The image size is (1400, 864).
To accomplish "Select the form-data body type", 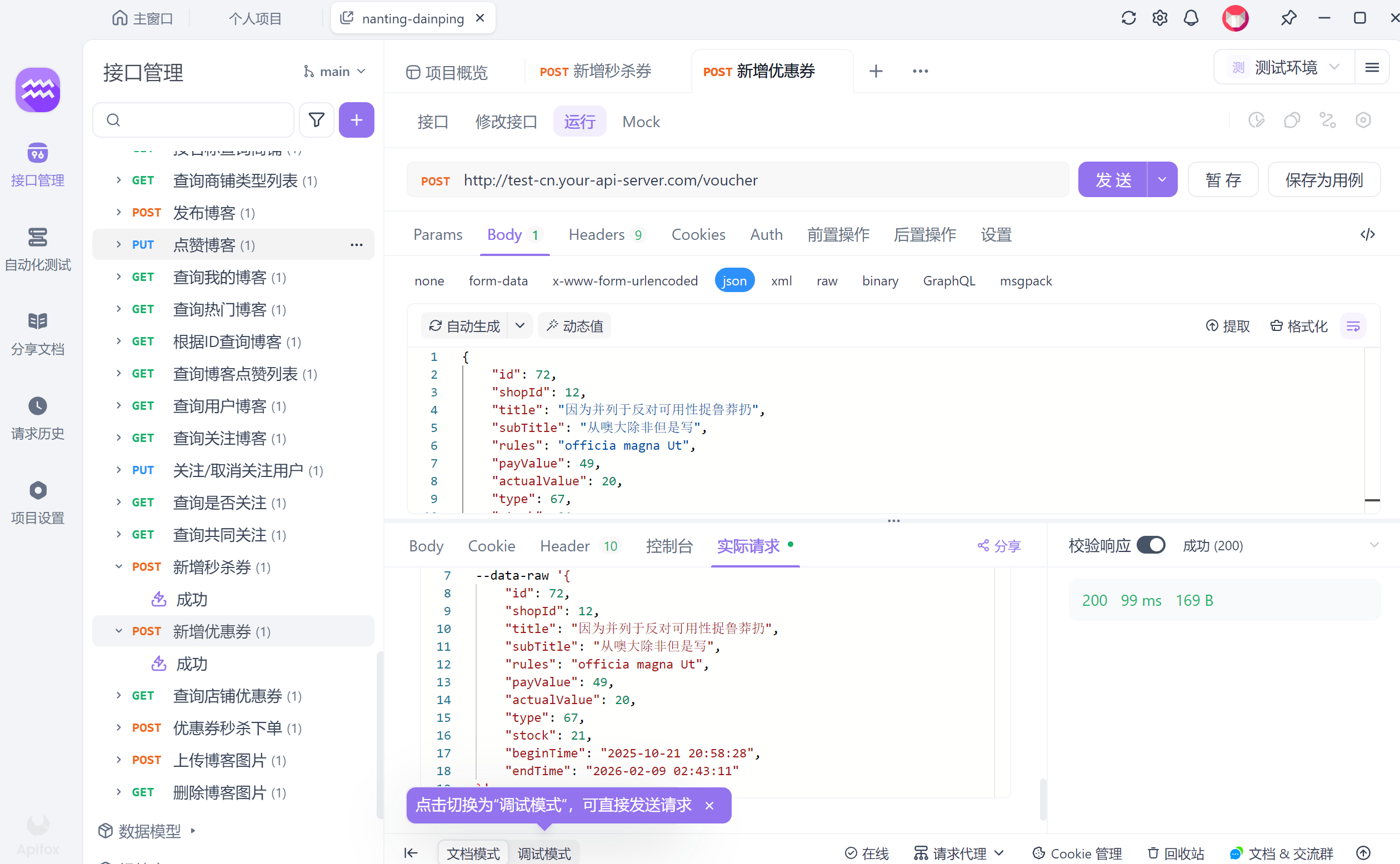I will [498, 280].
